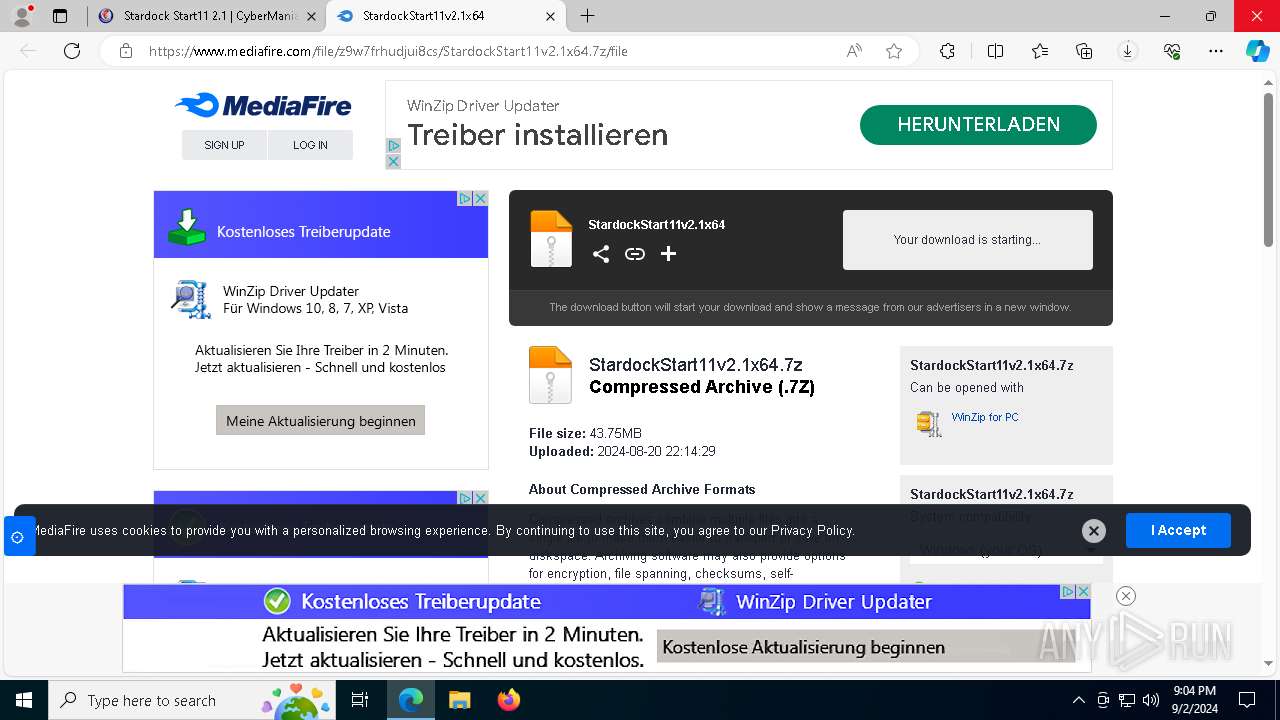
Task: Select the StardockStart11v2.1x64 MediaFire tab
Action: [448, 16]
